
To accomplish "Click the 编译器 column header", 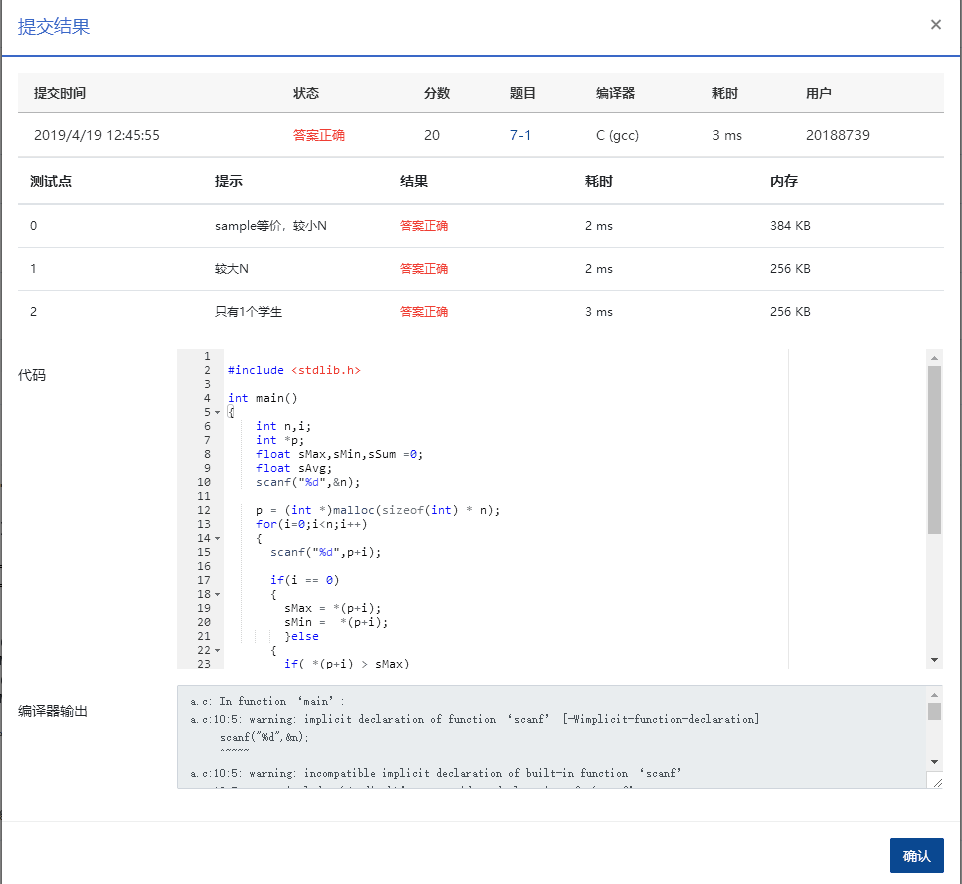I will 615,93.
